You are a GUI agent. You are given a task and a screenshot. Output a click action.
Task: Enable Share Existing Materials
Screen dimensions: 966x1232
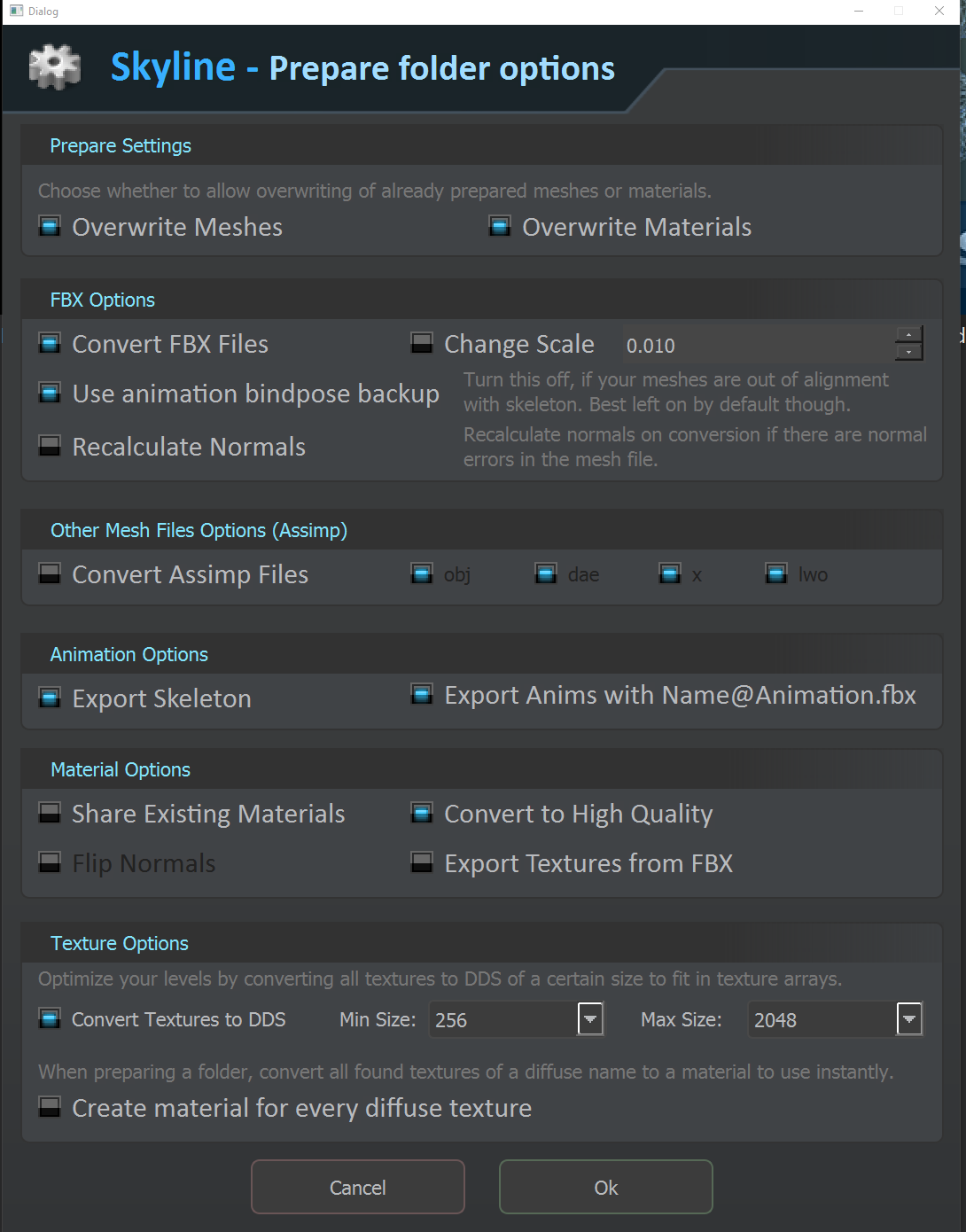click(51, 814)
